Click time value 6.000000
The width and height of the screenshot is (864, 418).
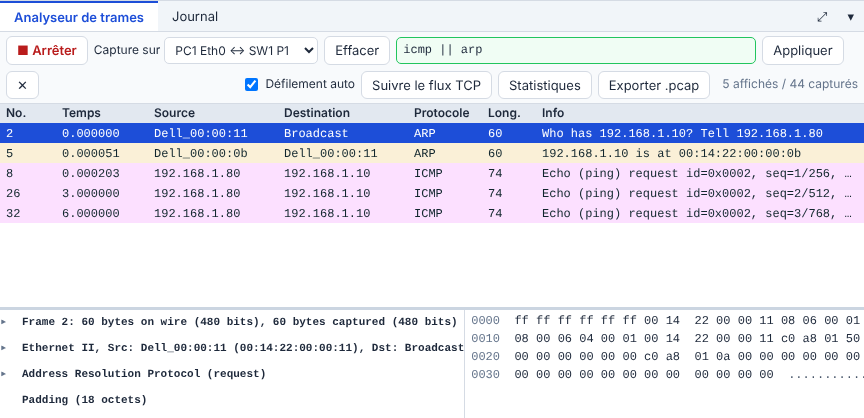(x=90, y=213)
